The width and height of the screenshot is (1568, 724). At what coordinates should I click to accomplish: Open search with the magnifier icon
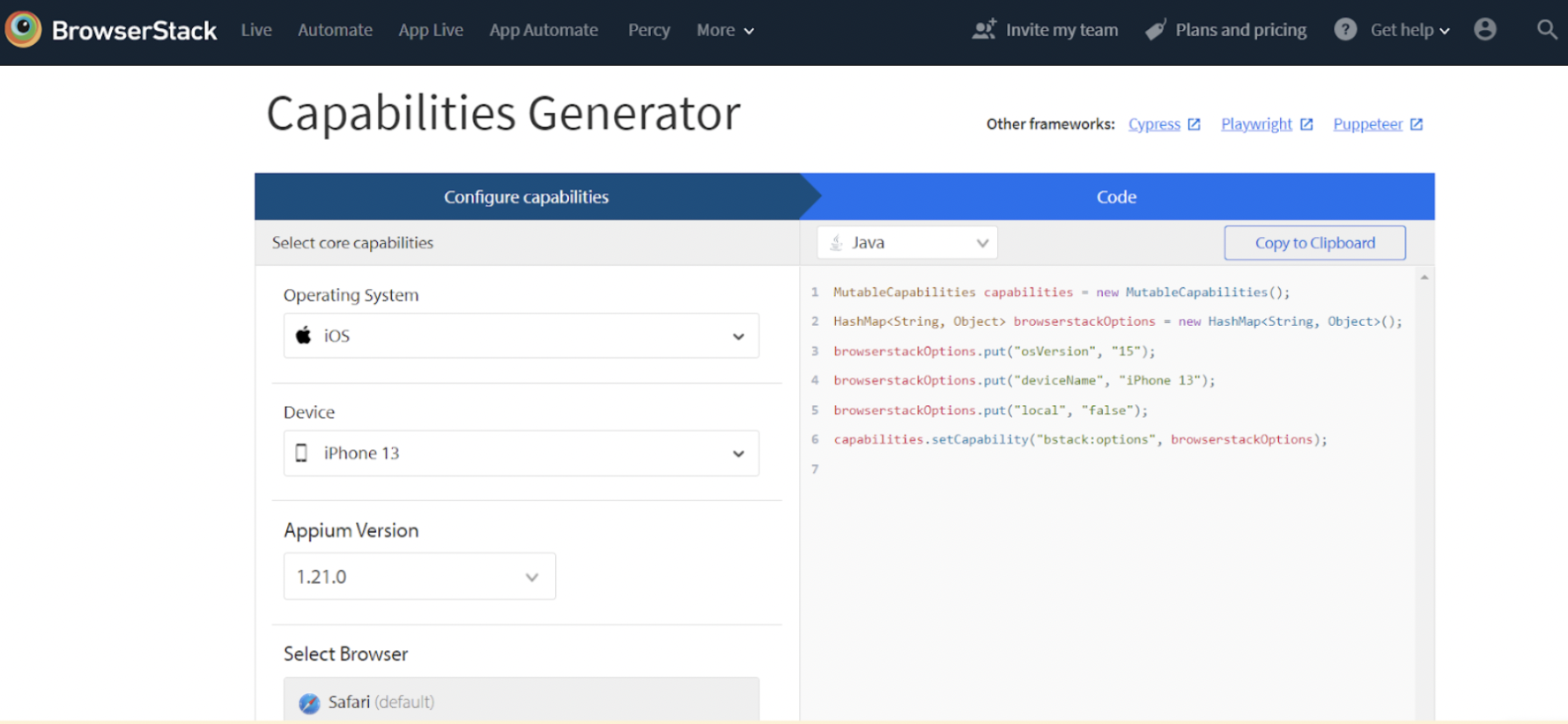pyautogui.click(x=1547, y=30)
